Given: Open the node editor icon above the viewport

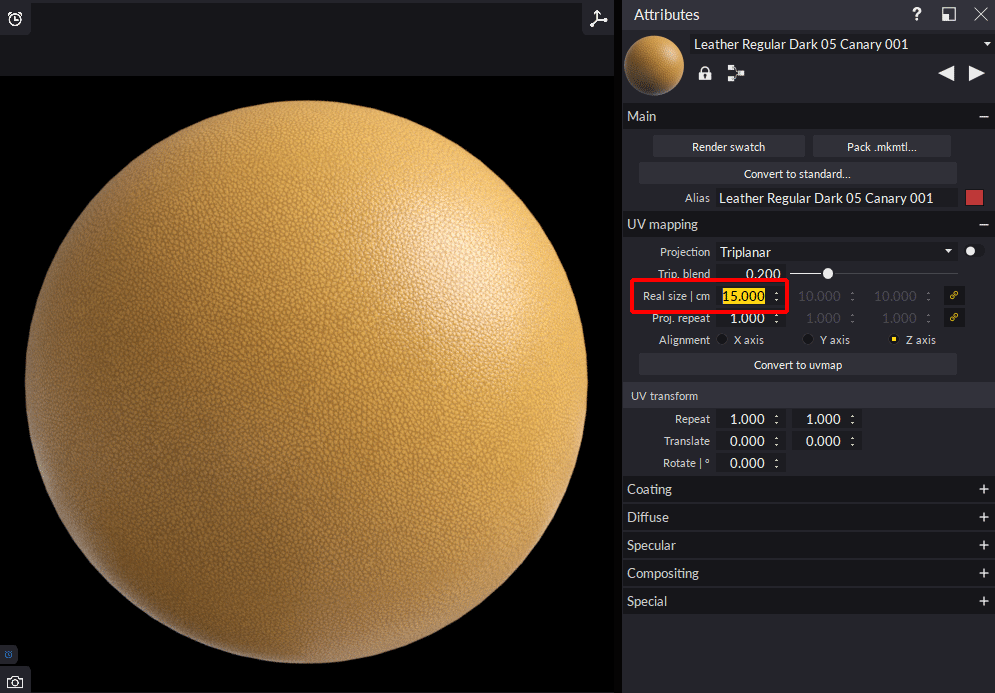Looking at the screenshot, I should click(x=598, y=18).
